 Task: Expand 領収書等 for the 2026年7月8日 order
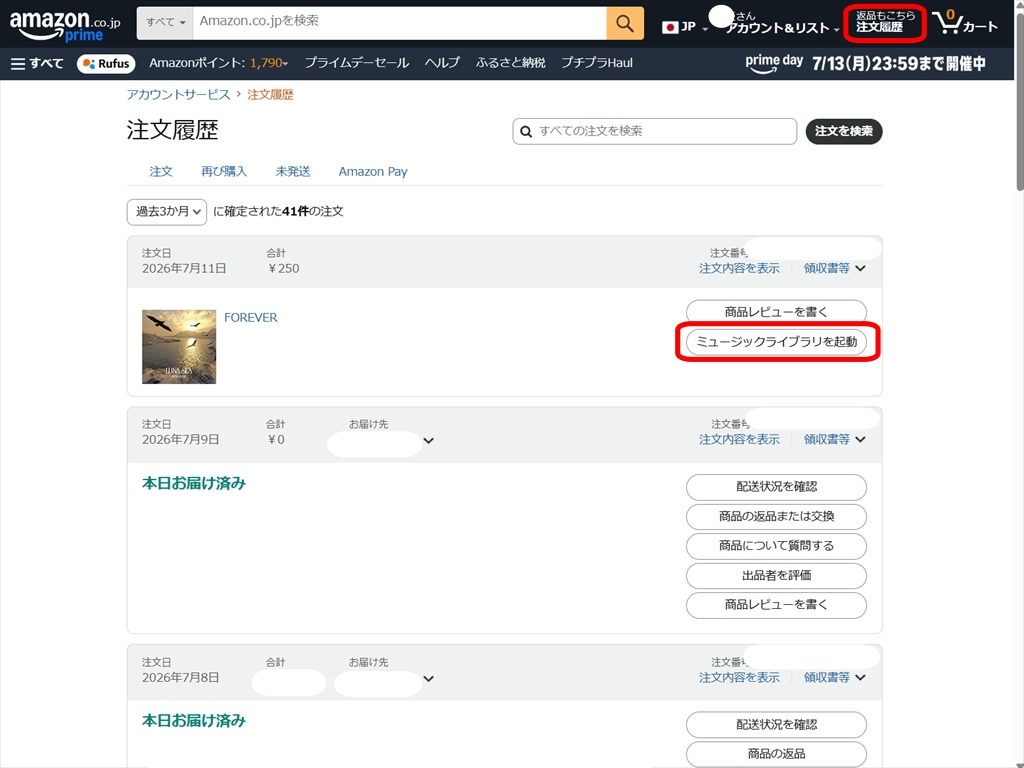coord(834,678)
